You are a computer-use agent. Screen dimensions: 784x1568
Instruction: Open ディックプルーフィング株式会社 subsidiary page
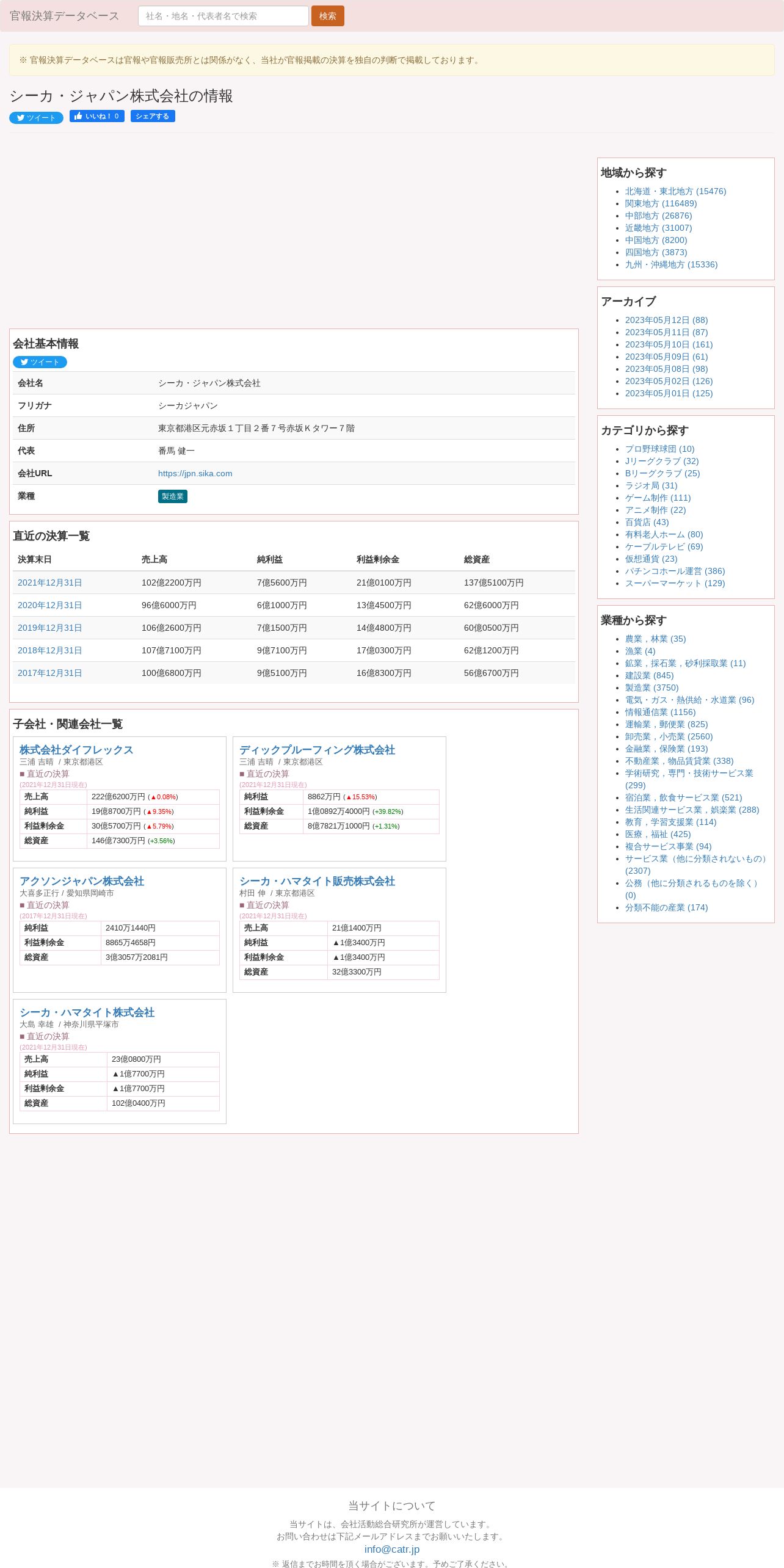[317, 750]
